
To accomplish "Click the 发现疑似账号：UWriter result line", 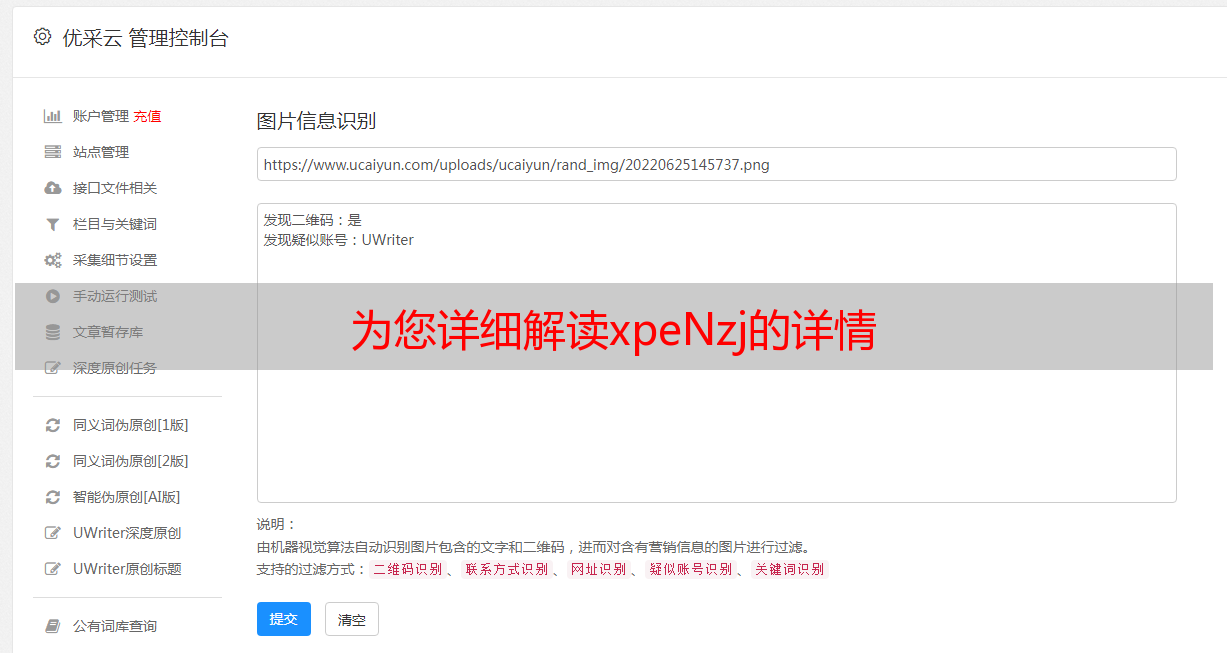I will (339, 240).
